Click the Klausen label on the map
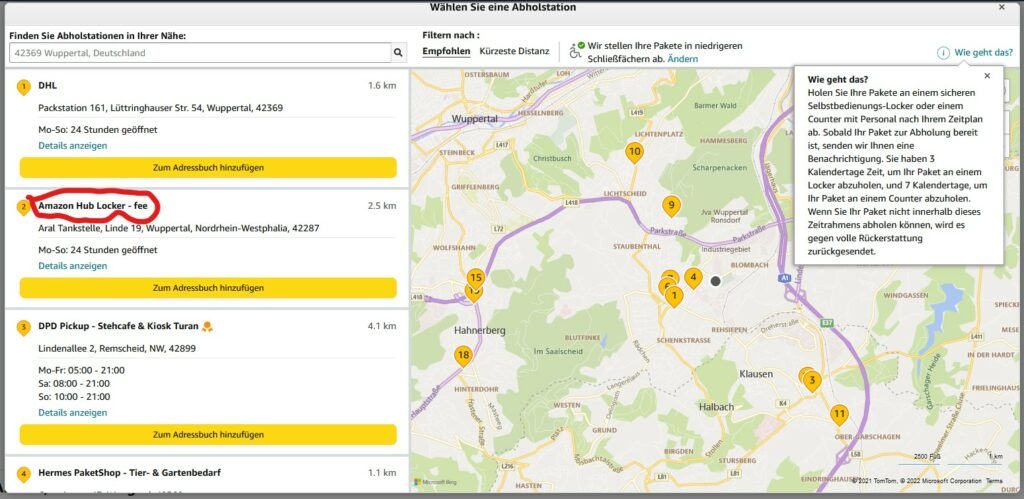The width and height of the screenshot is (1024, 499). 756,374
